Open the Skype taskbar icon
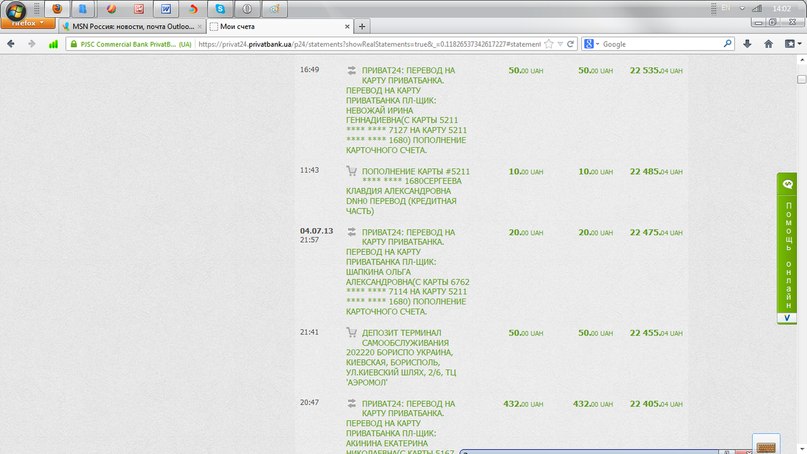This screenshot has width=807, height=454. [220, 9]
